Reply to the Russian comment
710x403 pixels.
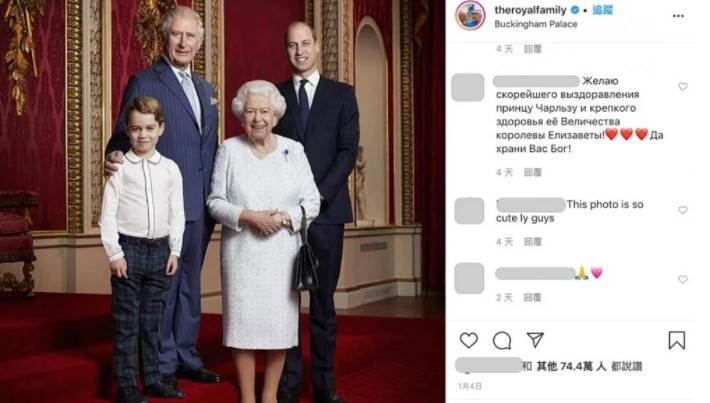tap(532, 173)
